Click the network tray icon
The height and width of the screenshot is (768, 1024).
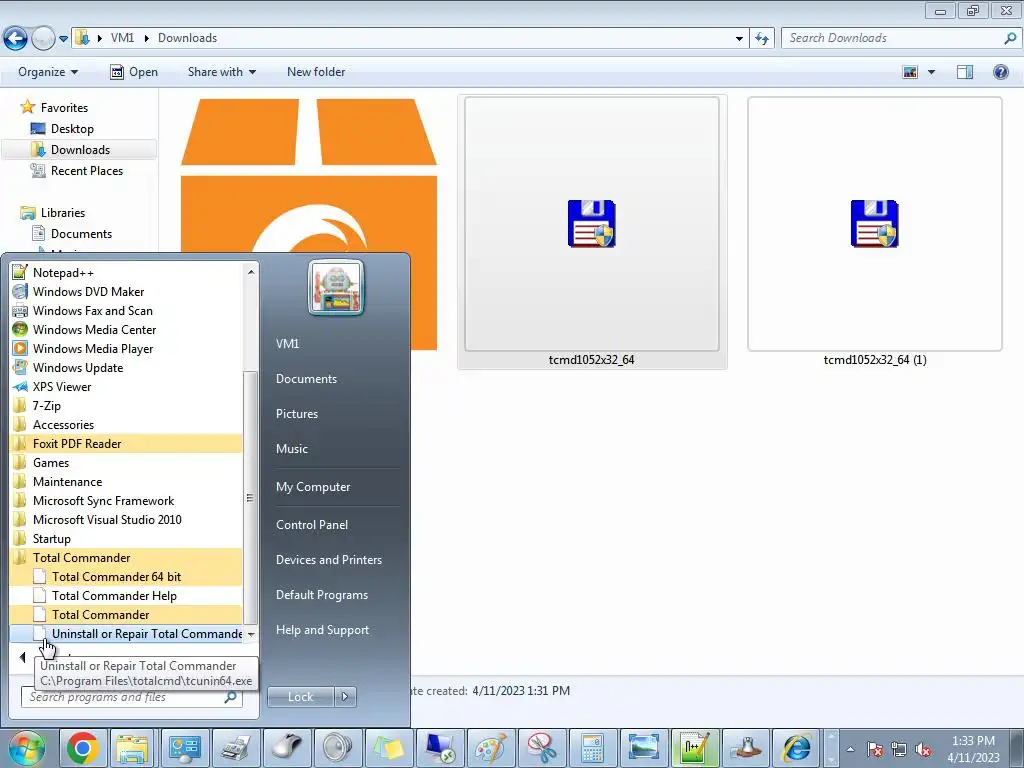[899, 750]
